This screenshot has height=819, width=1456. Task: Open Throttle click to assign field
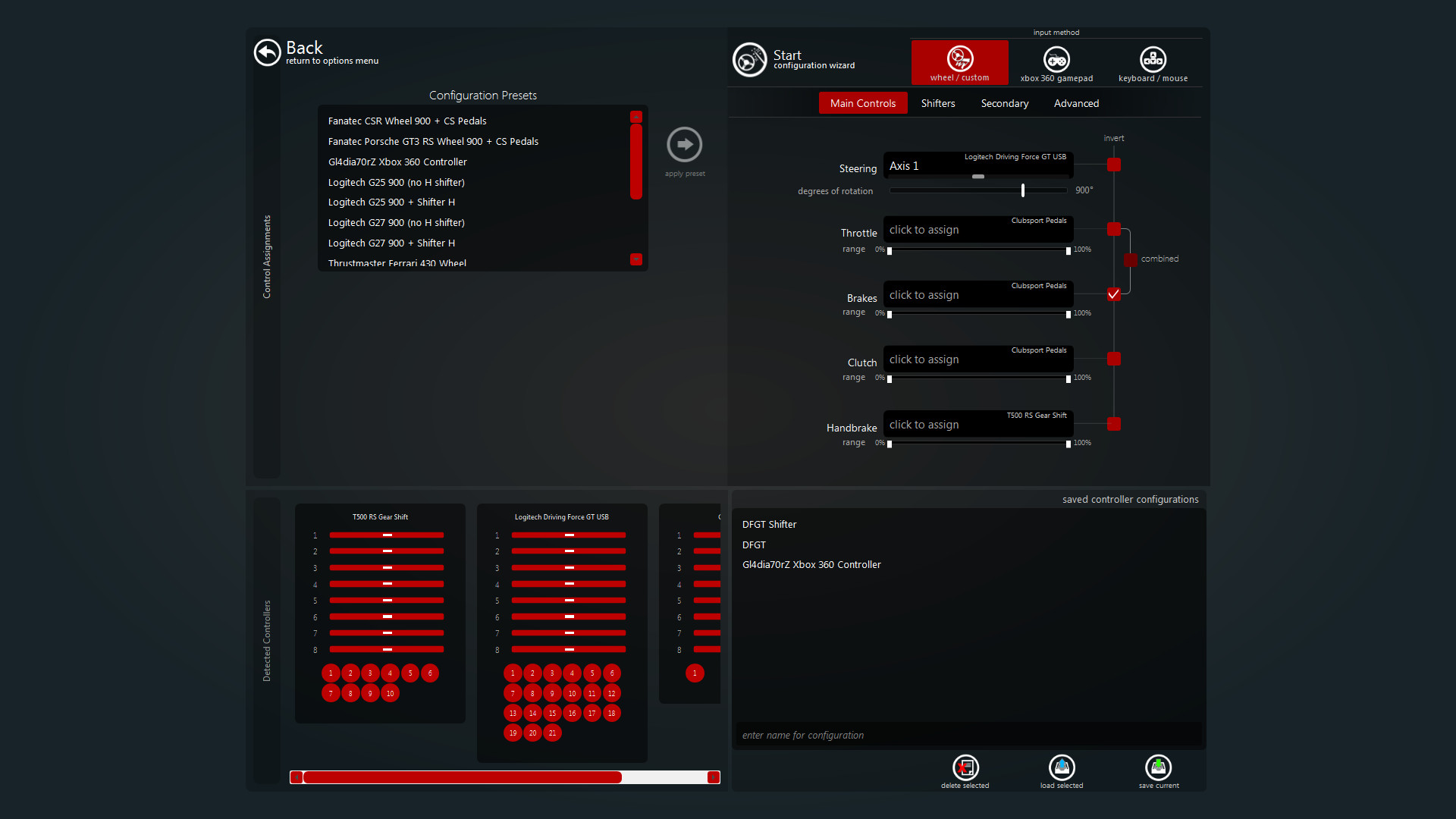click(977, 231)
